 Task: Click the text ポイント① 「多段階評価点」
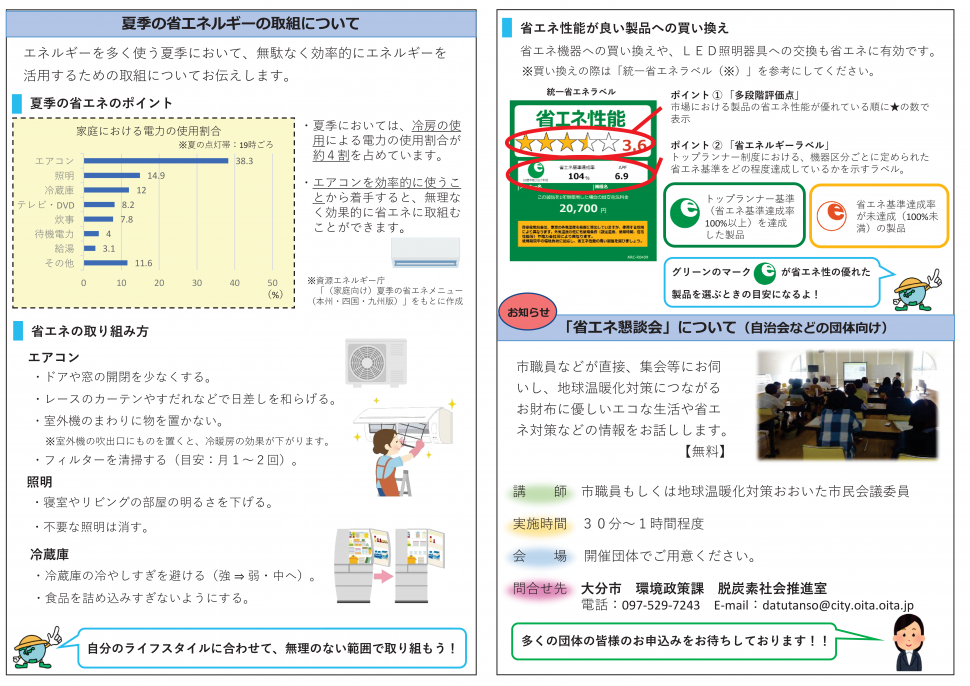click(736, 95)
